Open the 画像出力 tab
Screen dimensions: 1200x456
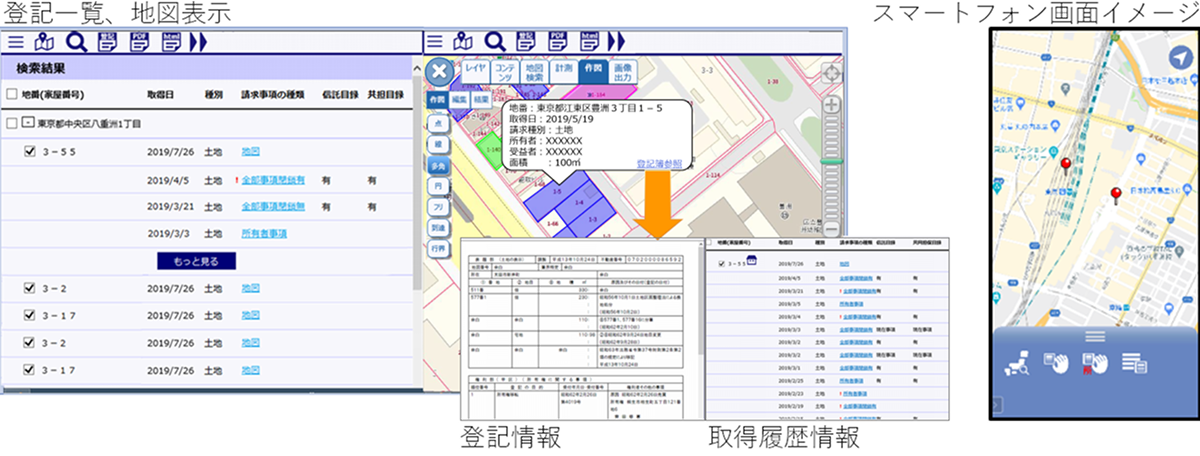point(623,71)
